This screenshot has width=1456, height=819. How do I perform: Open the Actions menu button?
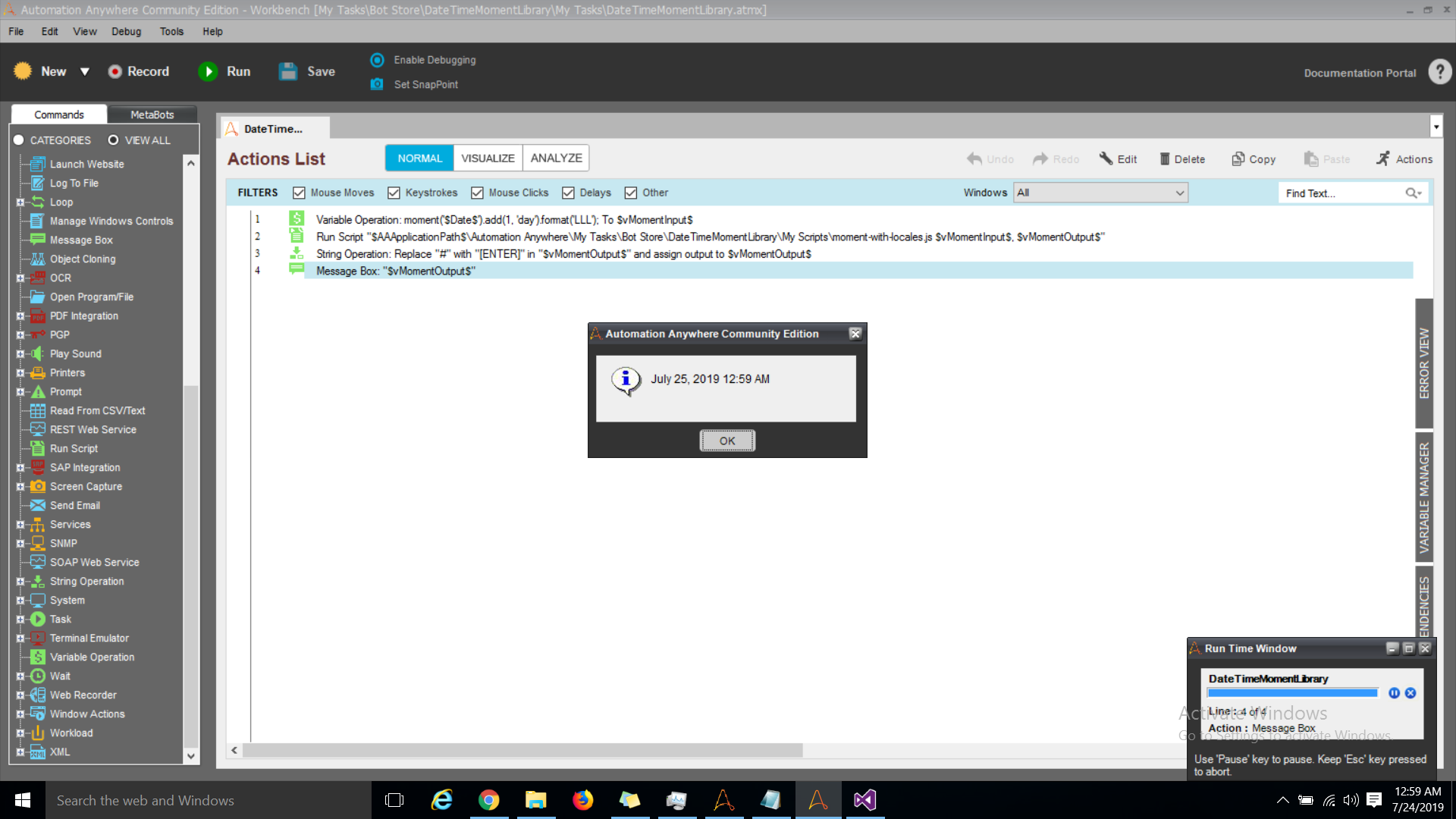(1404, 159)
